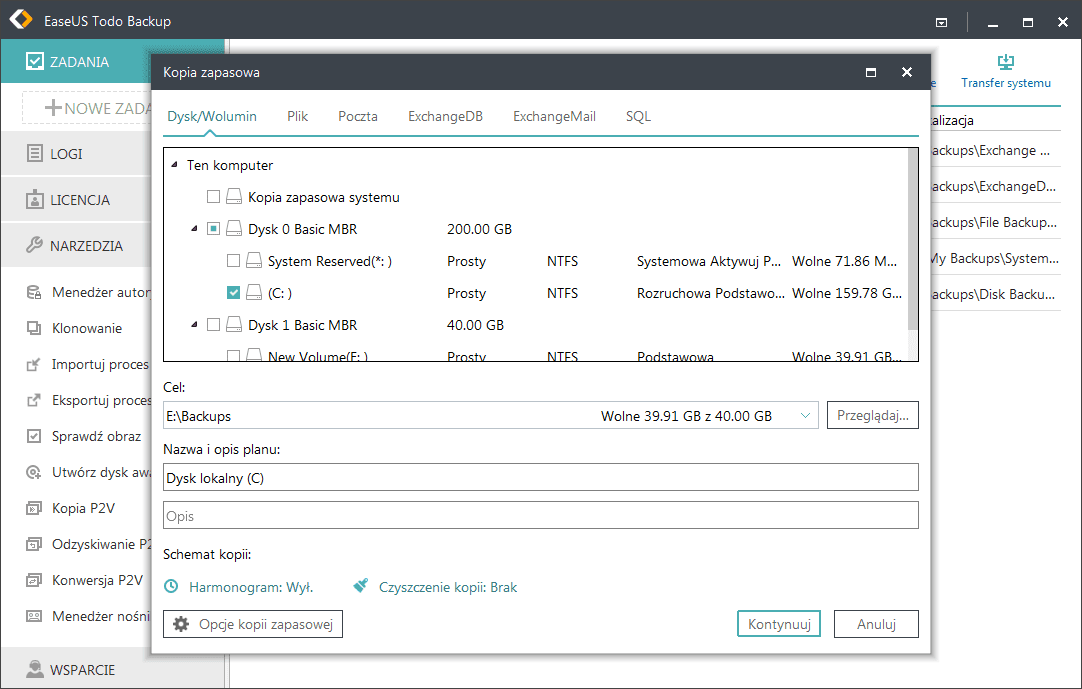Click the Przeglądaj... browse button
The image size is (1082, 689).
coord(872,416)
